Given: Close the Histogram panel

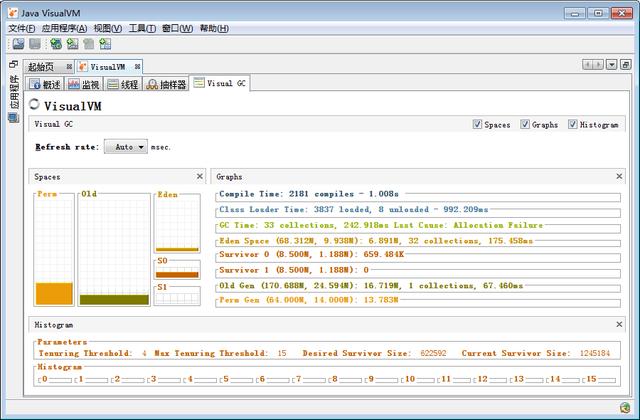Looking at the screenshot, I should click(619, 324).
